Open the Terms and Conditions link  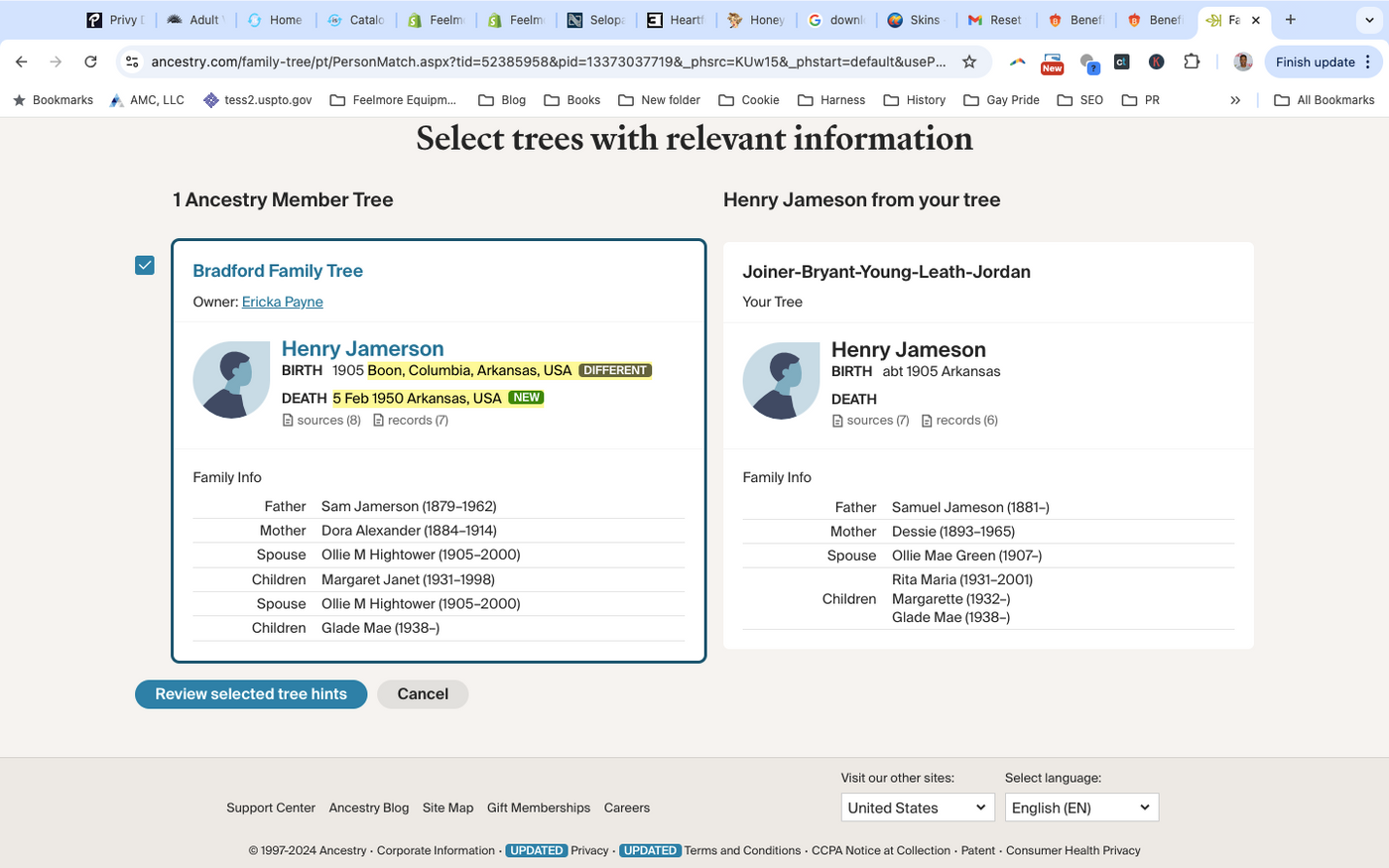pos(742,850)
